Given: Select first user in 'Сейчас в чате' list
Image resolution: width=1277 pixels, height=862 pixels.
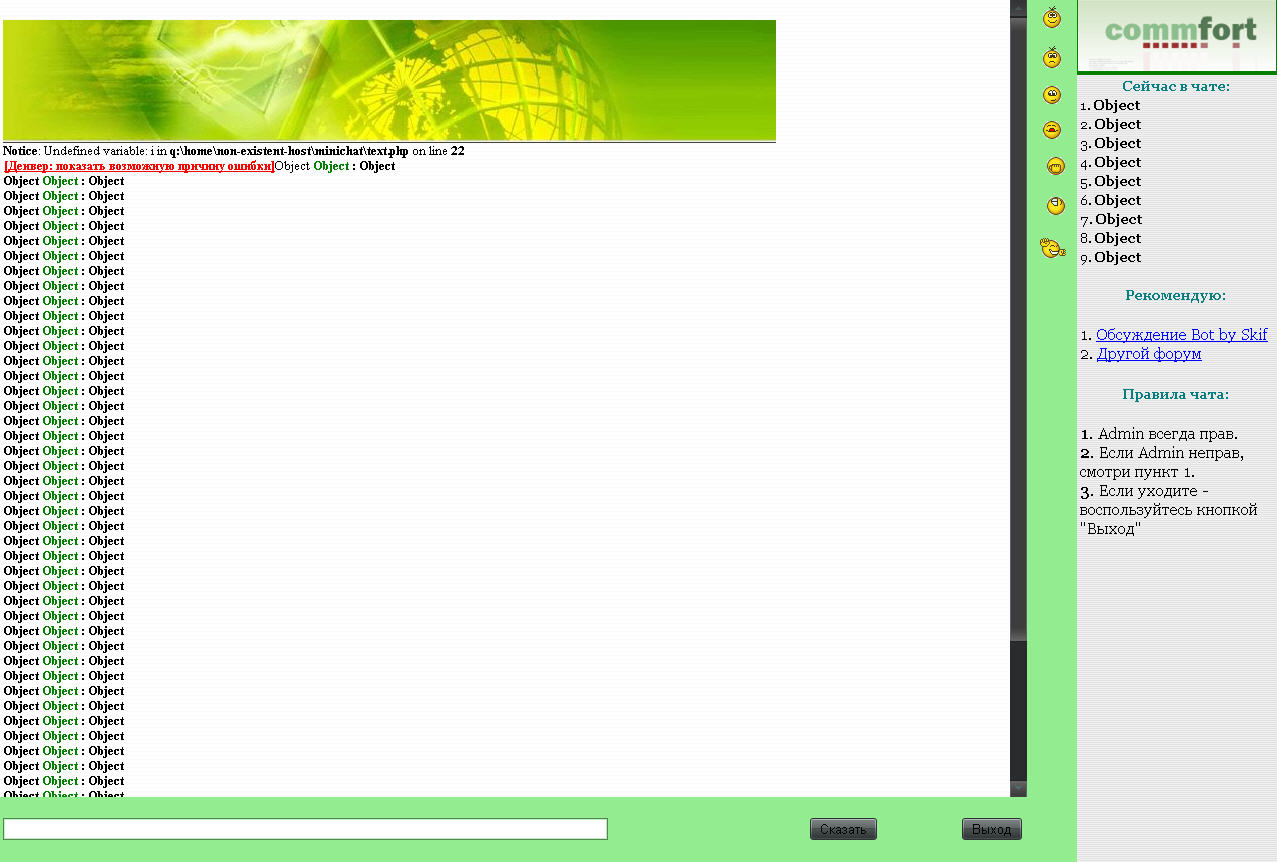Looking at the screenshot, I should (x=1116, y=105).
